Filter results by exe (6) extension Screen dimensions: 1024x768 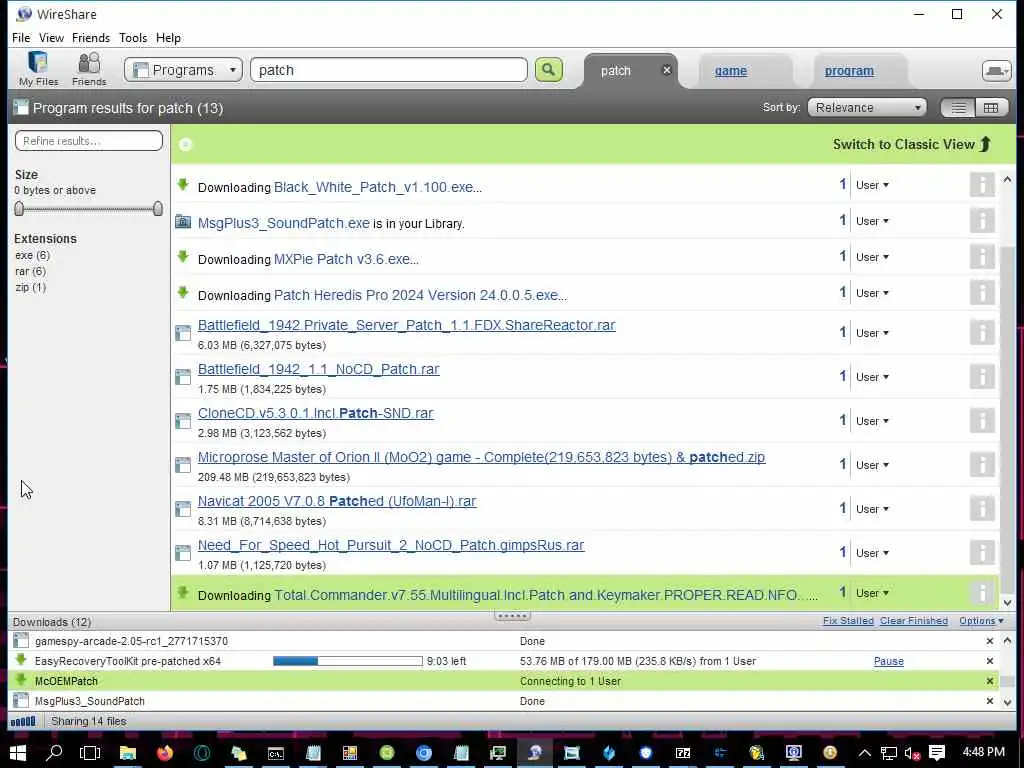32,255
